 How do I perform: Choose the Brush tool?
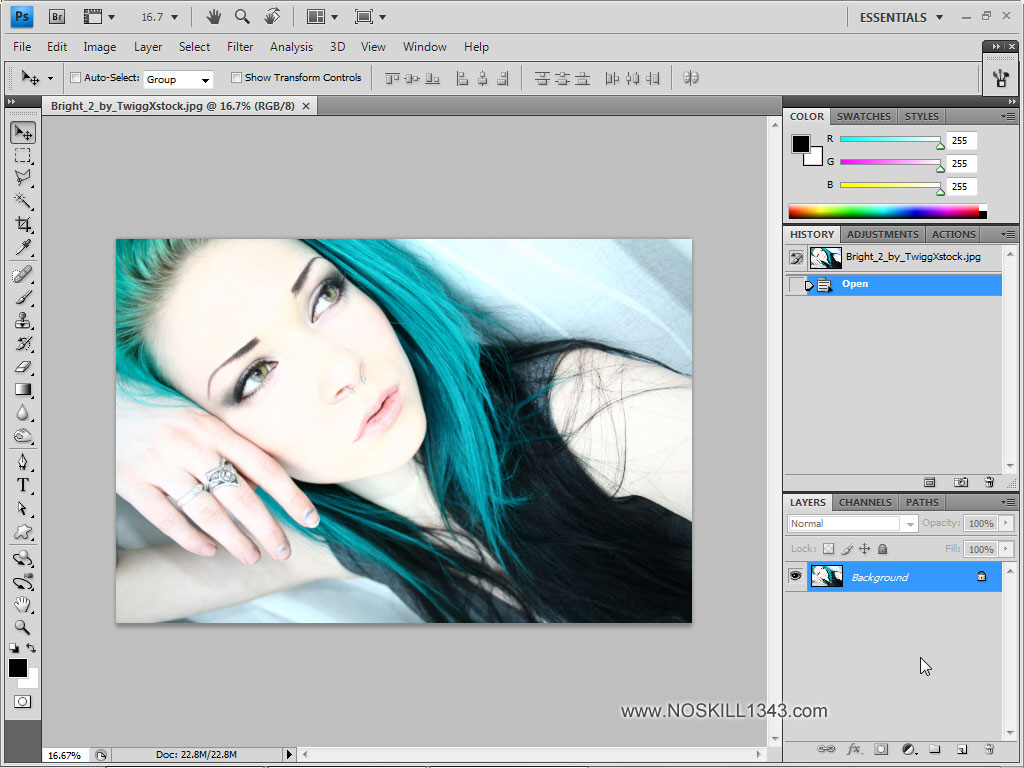[x=23, y=298]
